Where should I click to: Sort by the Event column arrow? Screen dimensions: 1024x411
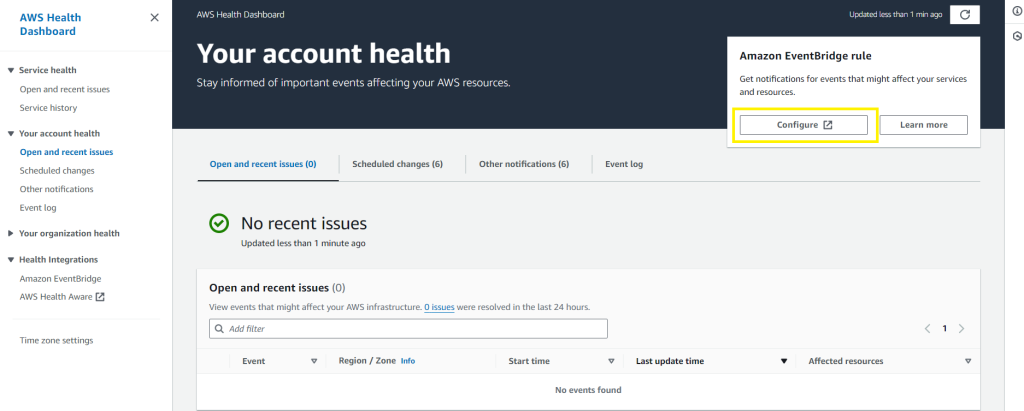pos(313,361)
